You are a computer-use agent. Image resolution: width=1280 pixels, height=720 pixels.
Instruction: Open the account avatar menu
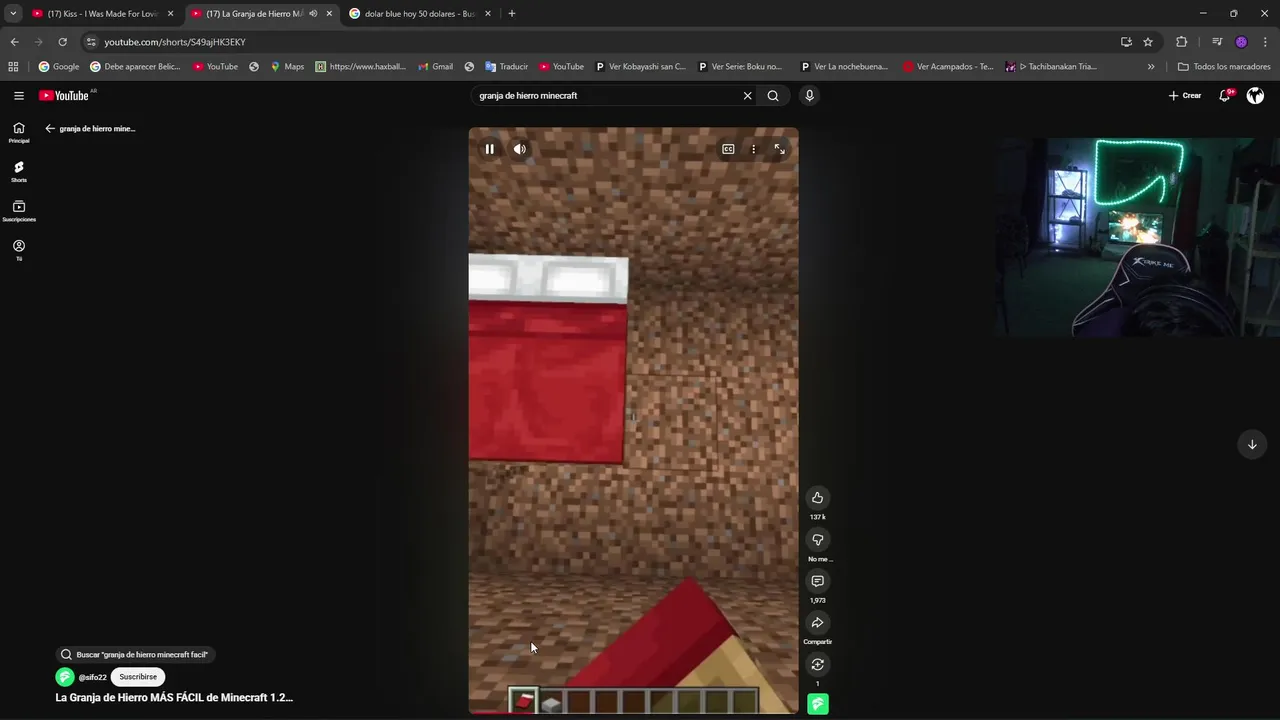tap(1255, 96)
